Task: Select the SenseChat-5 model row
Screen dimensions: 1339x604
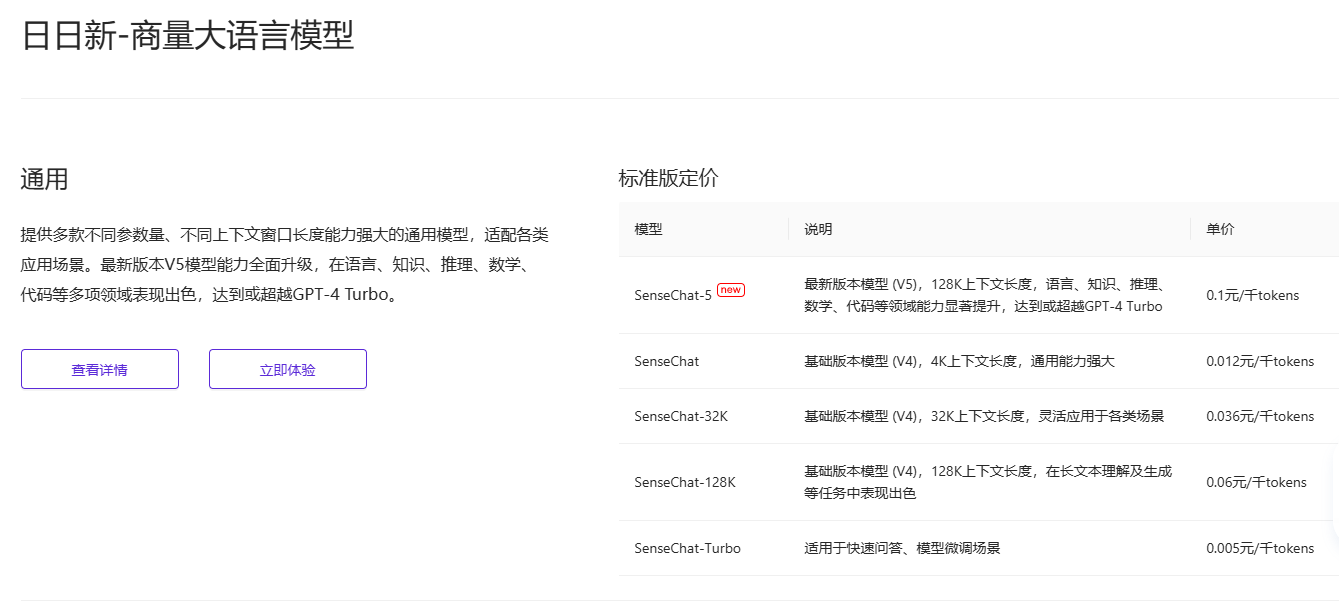Action: [676, 295]
